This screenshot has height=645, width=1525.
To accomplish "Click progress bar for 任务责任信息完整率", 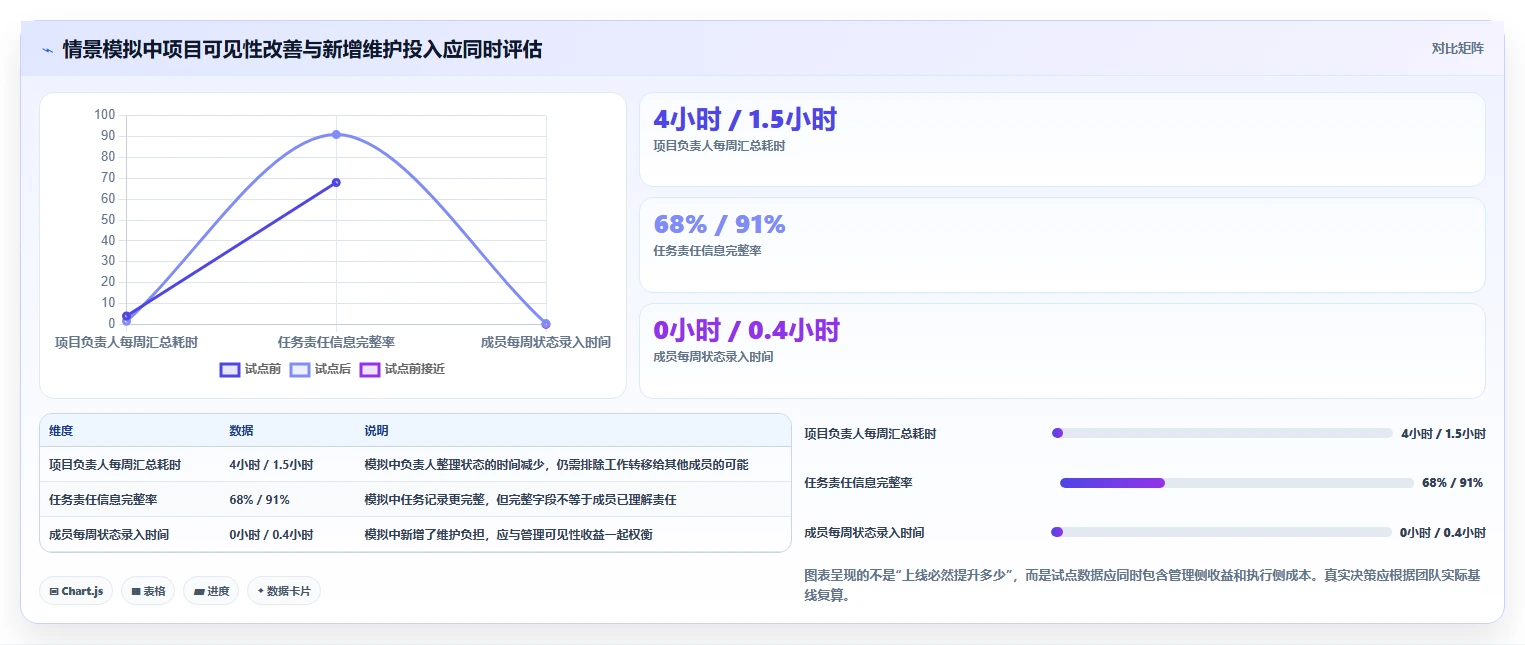I will 1237,483.
